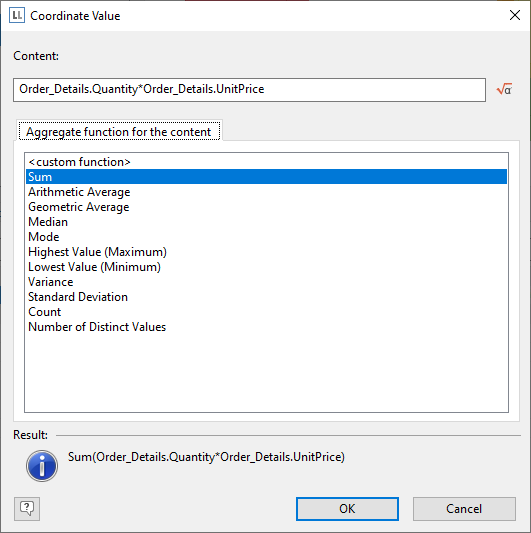
Task: Click the help question mark icon
Action: [x=27, y=509]
